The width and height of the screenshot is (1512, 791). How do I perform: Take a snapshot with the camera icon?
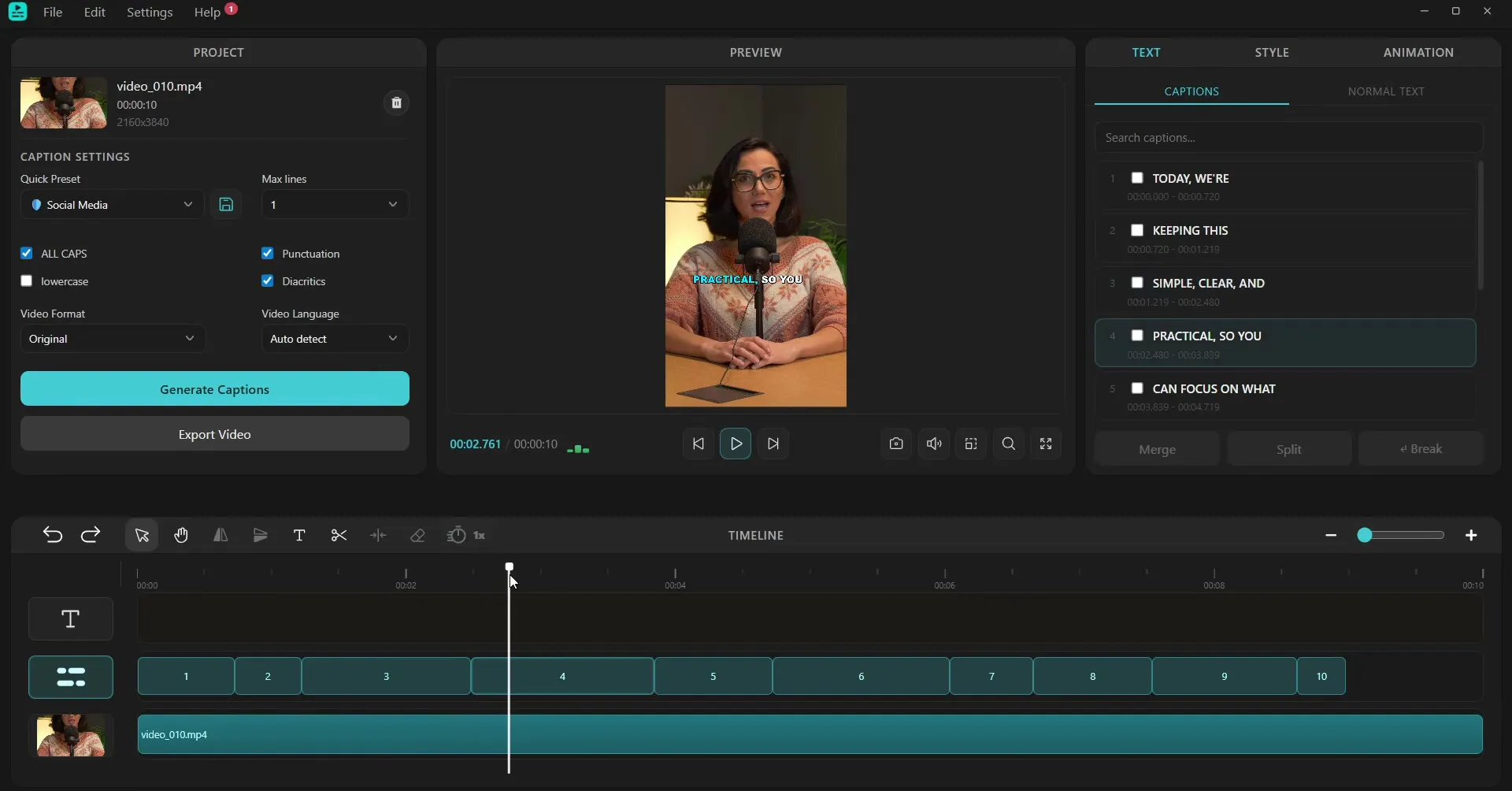point(896,444)
